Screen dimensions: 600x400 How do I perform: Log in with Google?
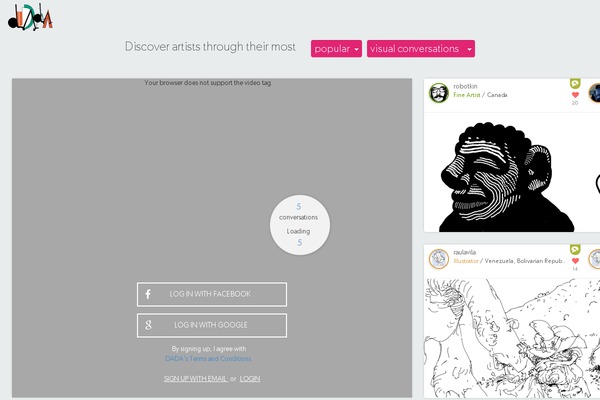tap(212, 325)
